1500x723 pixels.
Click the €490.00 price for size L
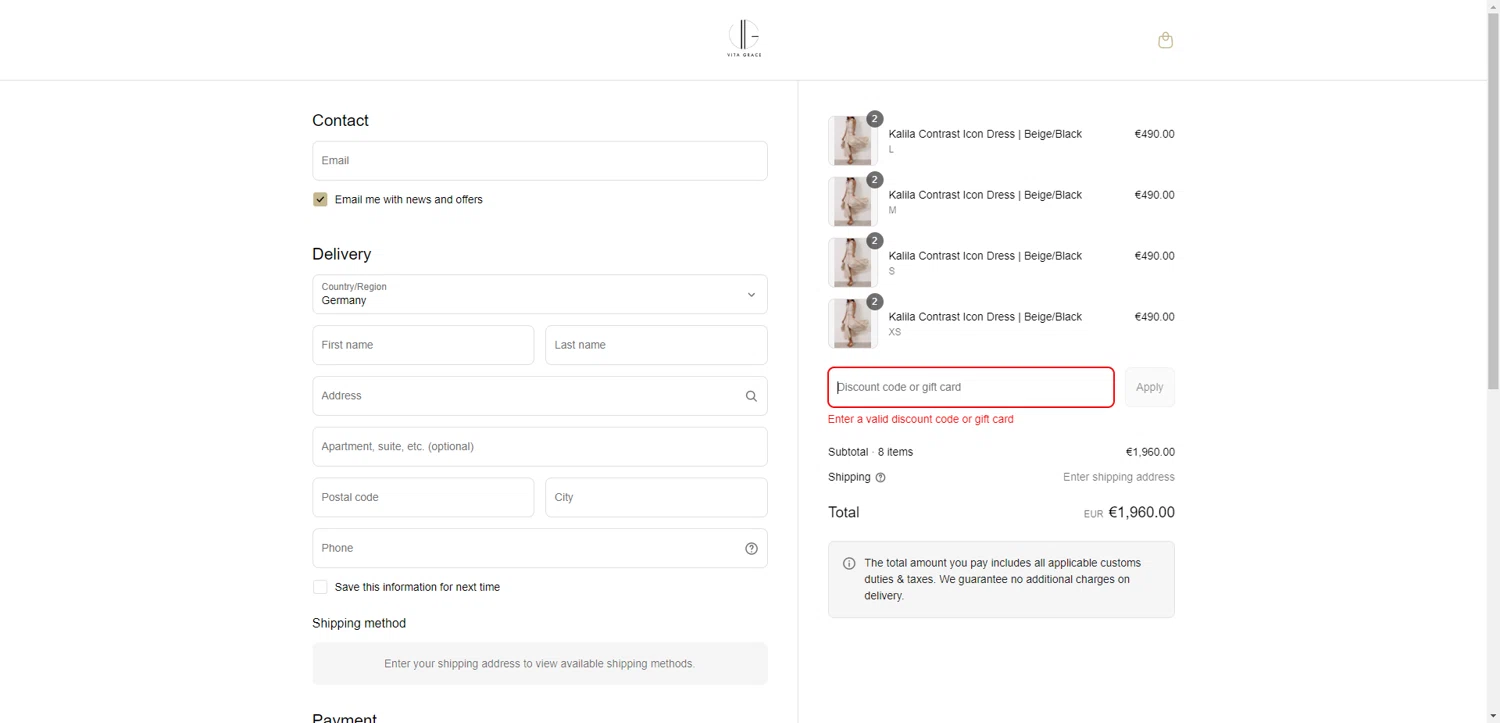tap(1154, 134)
